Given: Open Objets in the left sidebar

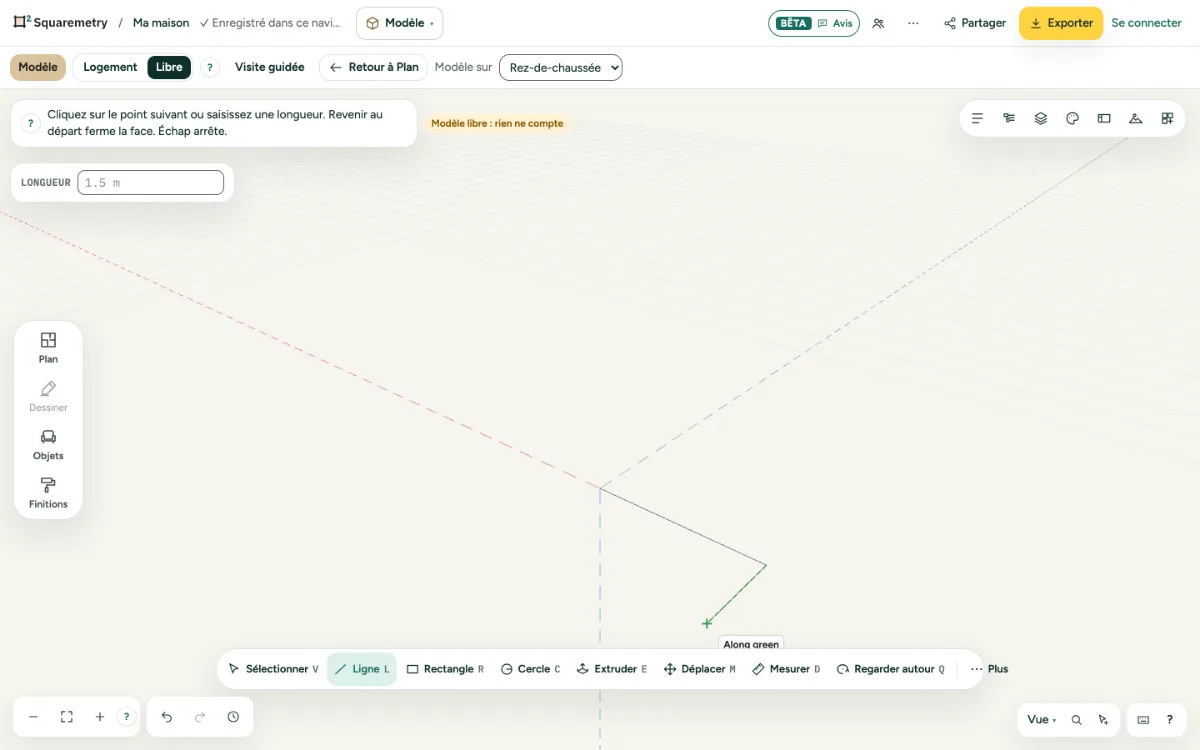Looking at the screenshot, I should point(48,445).
